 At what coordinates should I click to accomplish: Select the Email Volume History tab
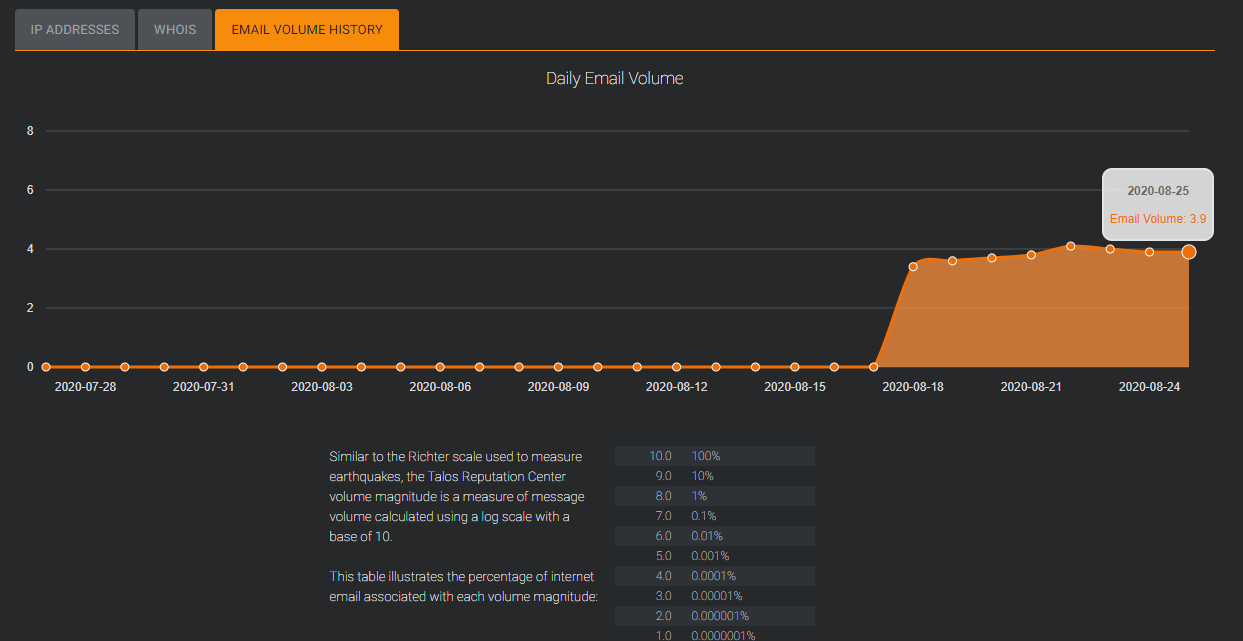click(307, 30)
